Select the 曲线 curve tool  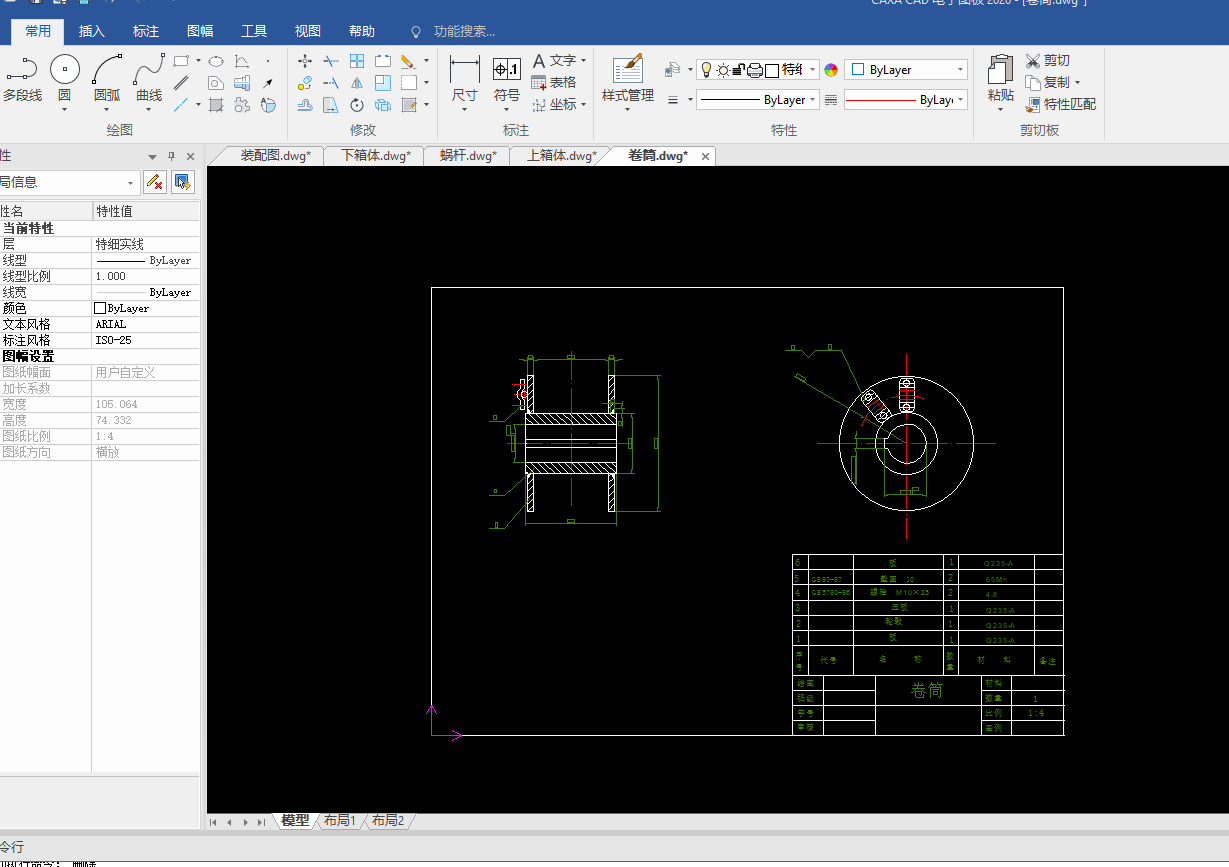coord(149,79)
